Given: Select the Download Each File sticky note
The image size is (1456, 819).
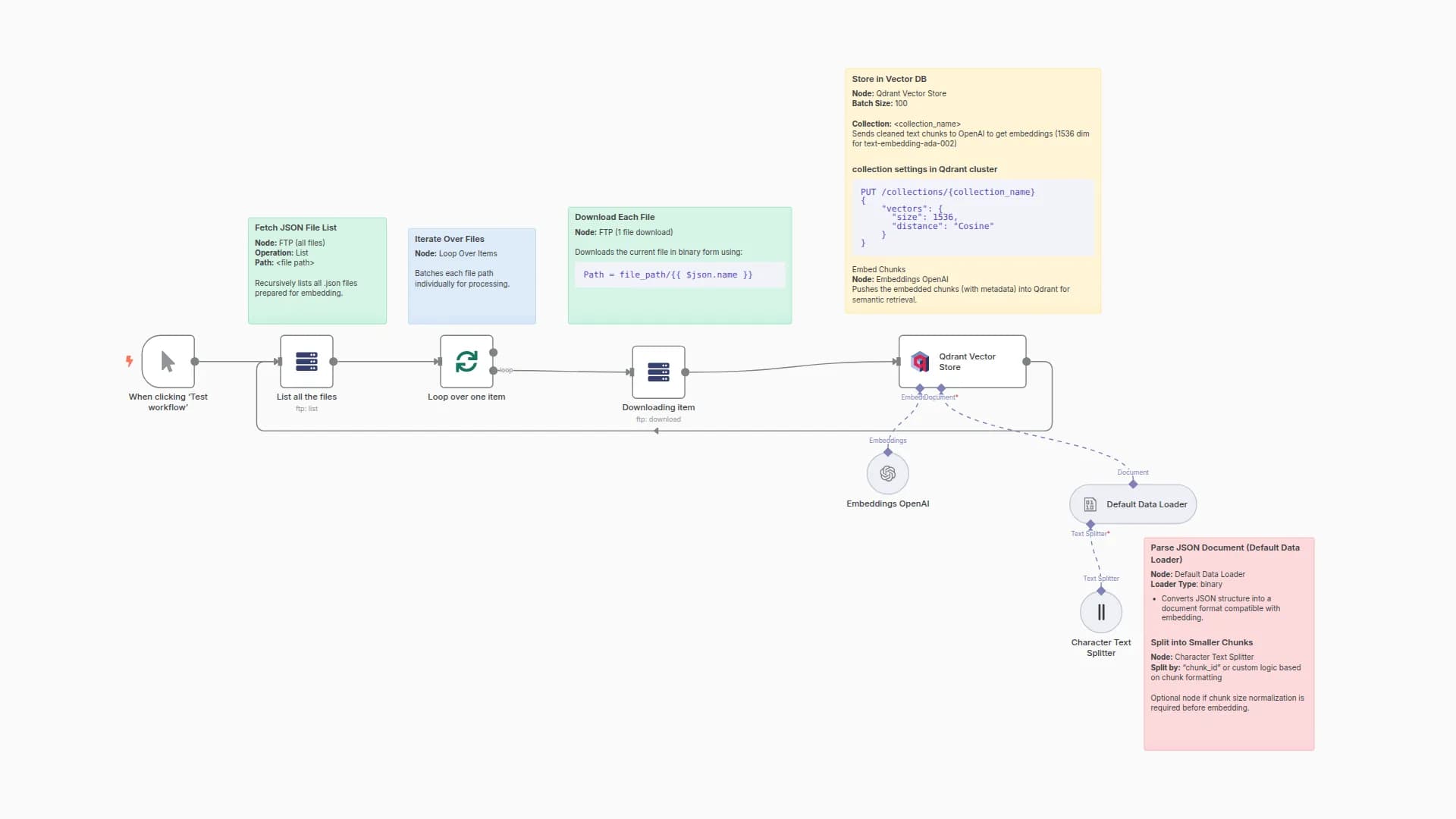Looking at the screenshot, I should [x=679, y=264].
